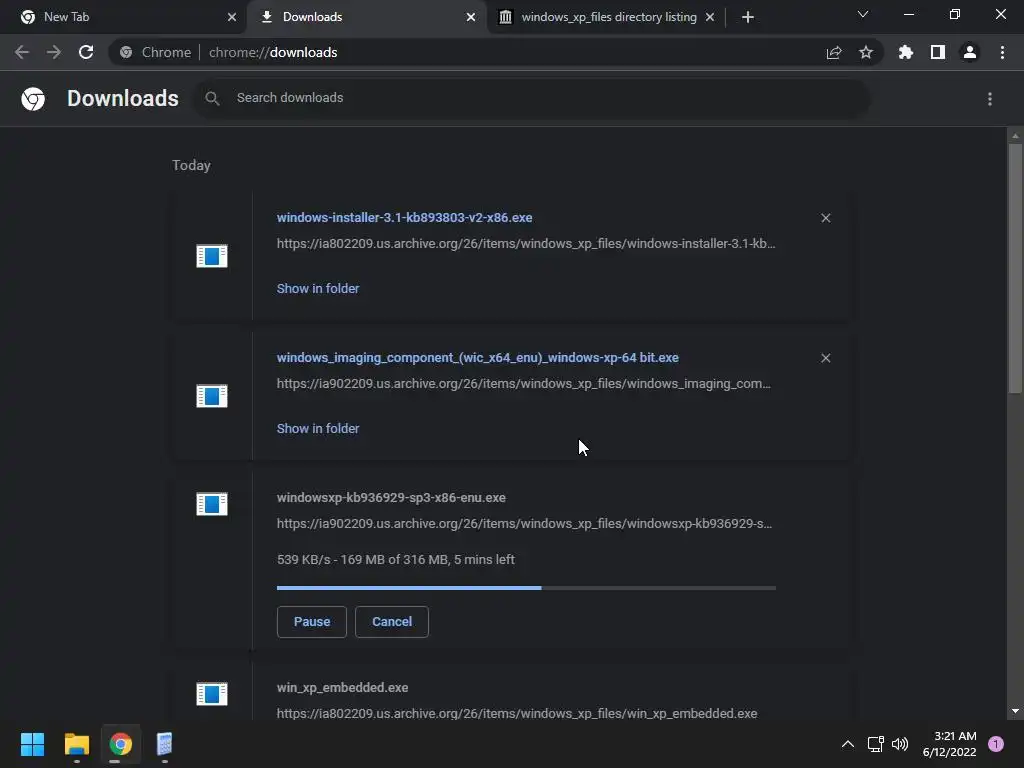Image resolution: width=1024 pixels, height=768 pixels.
Task: Pause the windowsxp-kb936929 download
Action: pyautogui.click(x=312, y=622)
